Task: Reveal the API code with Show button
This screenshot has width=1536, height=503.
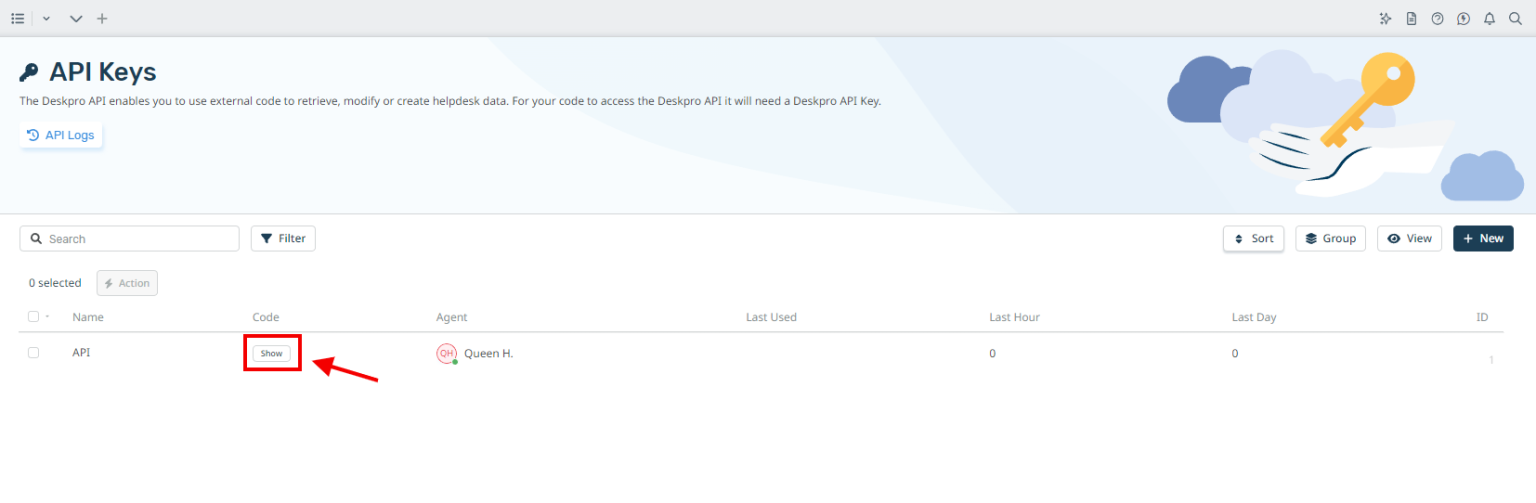Action: pos(271,353)
